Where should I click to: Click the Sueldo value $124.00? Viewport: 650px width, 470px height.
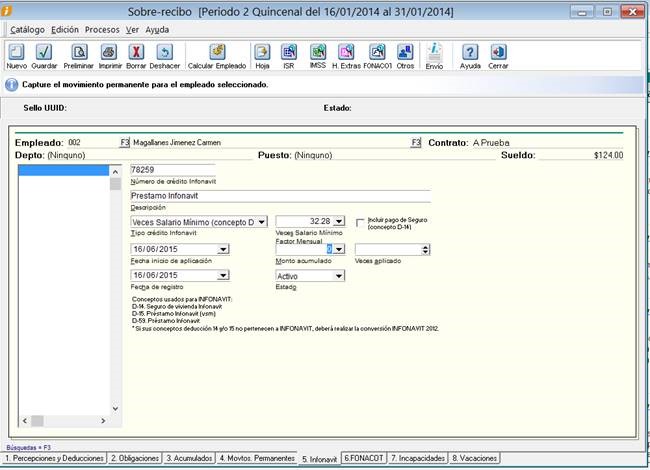pyautogui.click(x=608, y=155)
